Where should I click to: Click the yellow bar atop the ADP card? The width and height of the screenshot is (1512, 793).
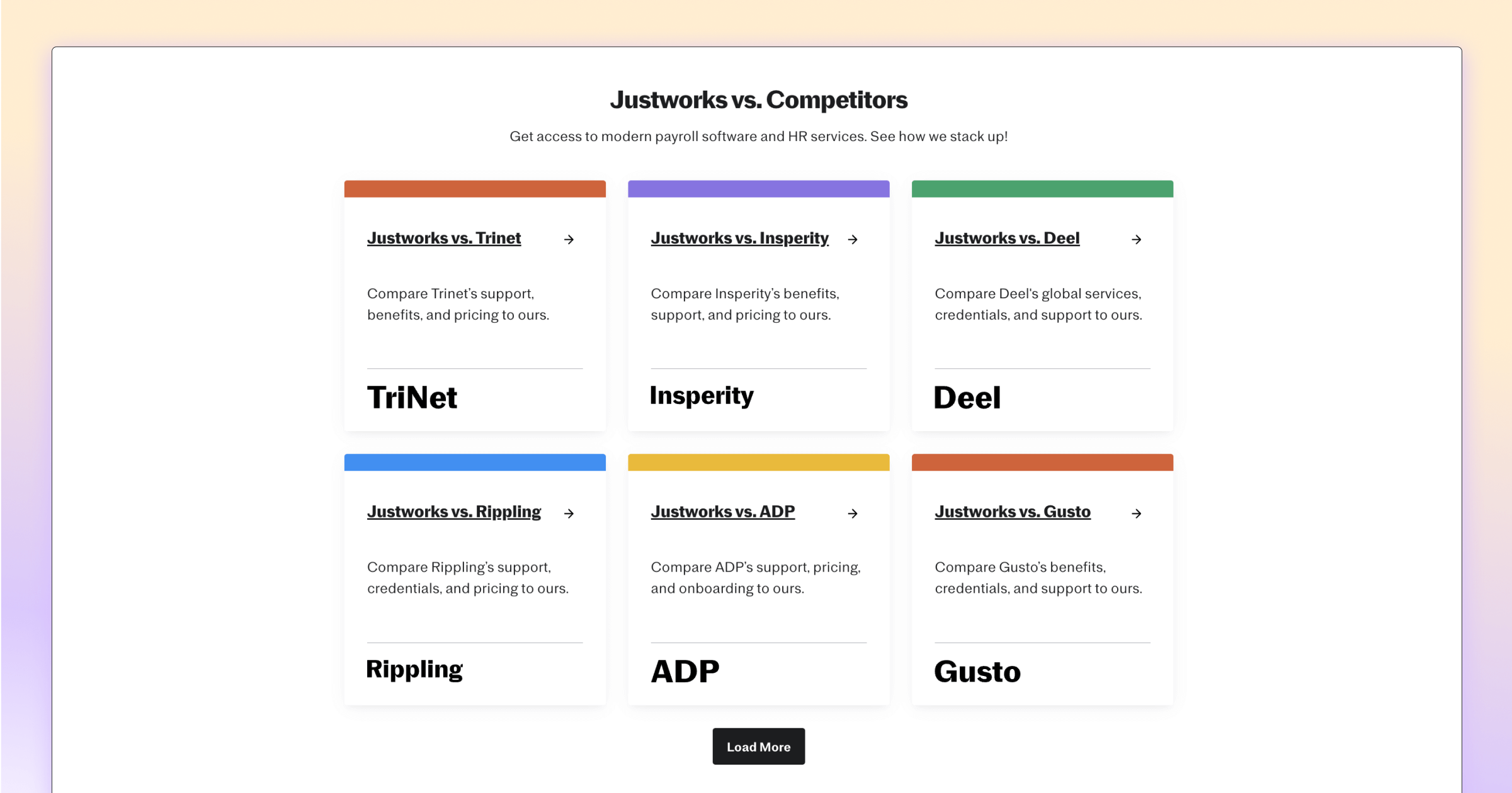(x=758, y=462)
